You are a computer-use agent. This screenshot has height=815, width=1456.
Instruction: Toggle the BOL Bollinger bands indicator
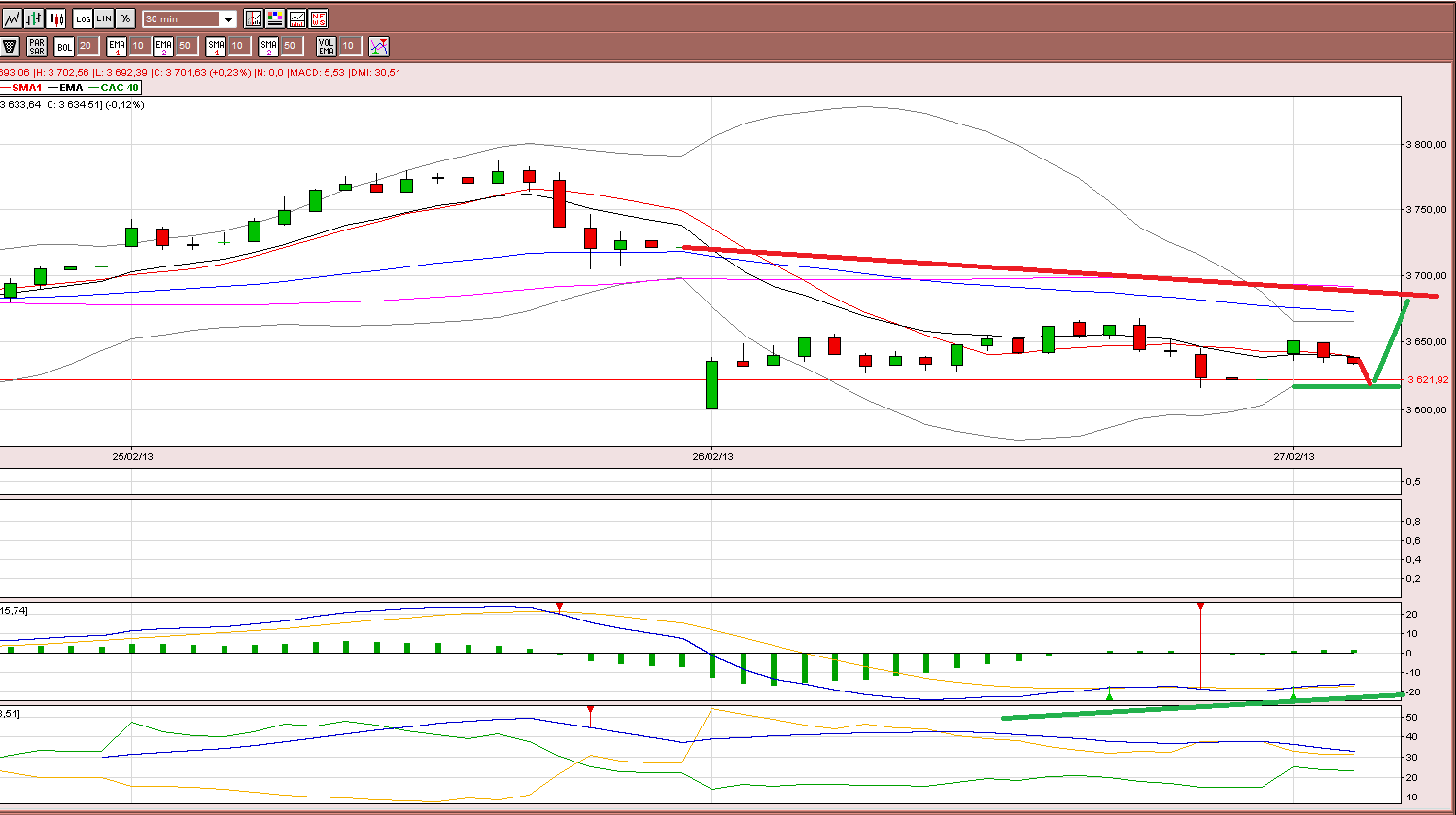64,46
